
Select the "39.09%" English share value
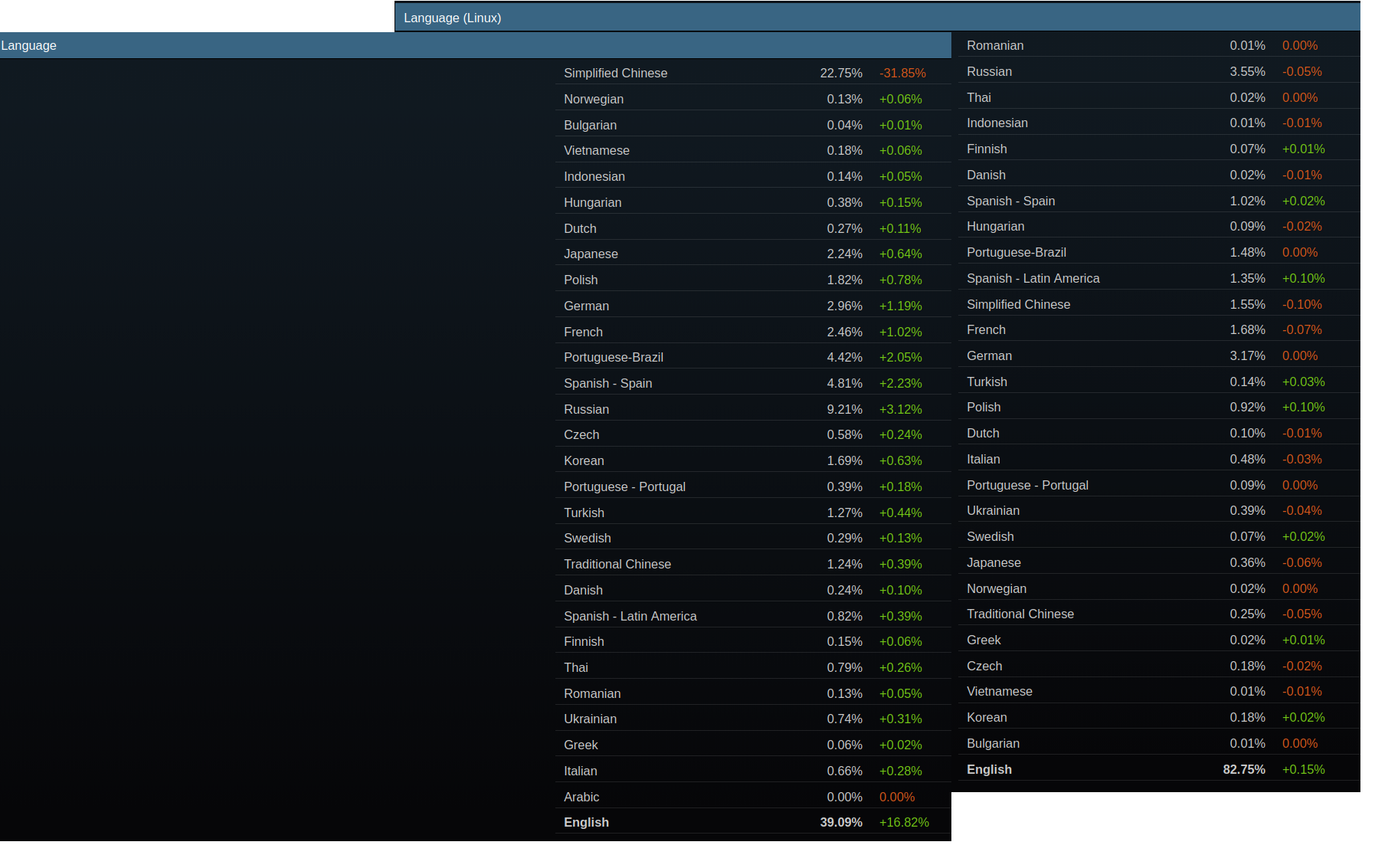pyautogui.click(x=841, y=822)
